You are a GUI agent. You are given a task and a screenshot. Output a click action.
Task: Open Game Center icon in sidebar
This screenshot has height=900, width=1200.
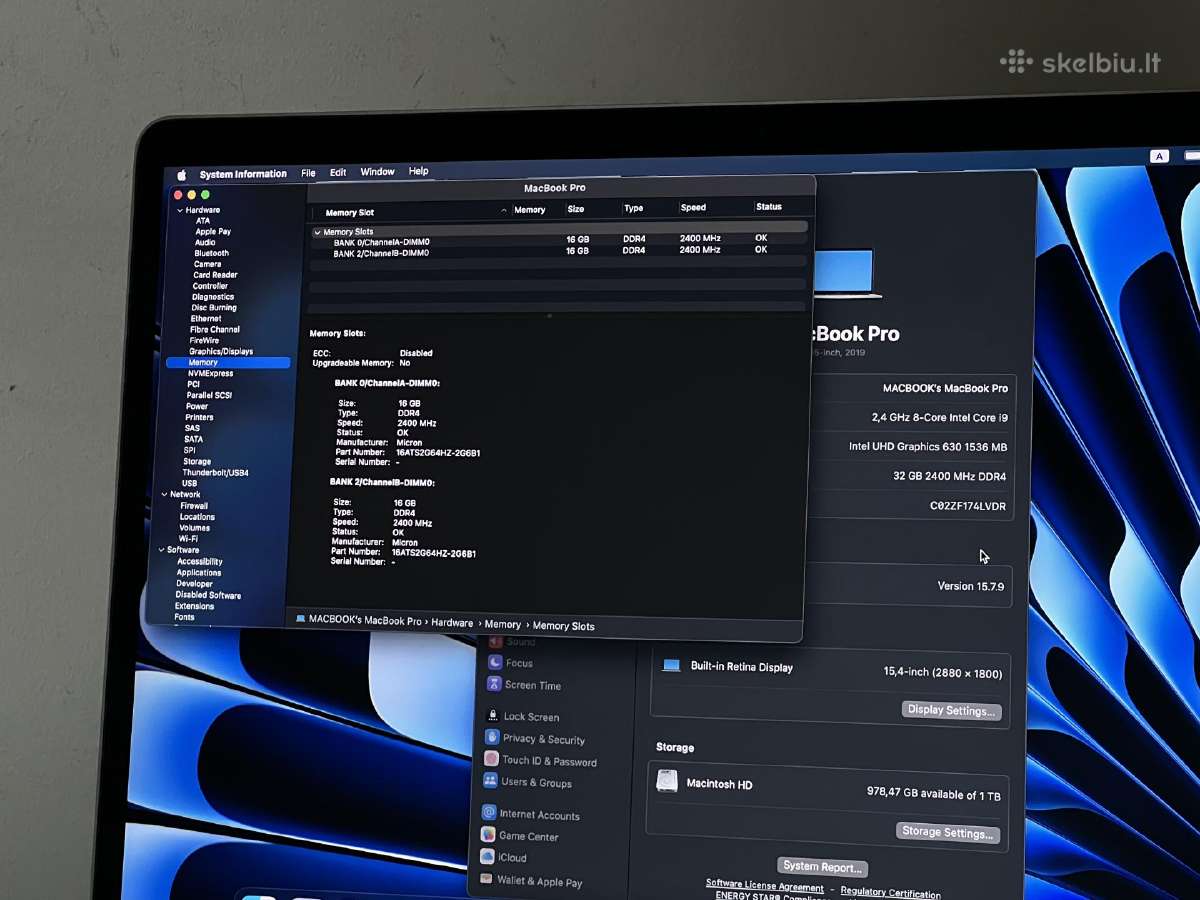click(x=488, y=835)
